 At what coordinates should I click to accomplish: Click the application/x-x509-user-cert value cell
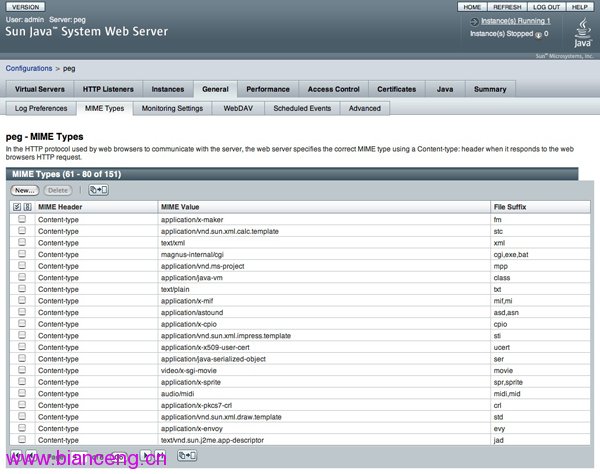324,347
